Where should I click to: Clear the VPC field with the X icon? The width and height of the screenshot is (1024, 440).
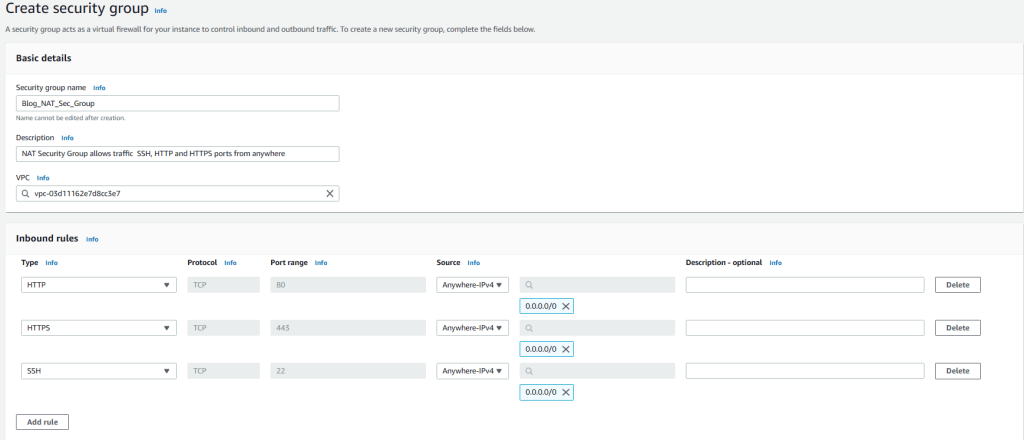pyautogui.click(x=330, y=193)
